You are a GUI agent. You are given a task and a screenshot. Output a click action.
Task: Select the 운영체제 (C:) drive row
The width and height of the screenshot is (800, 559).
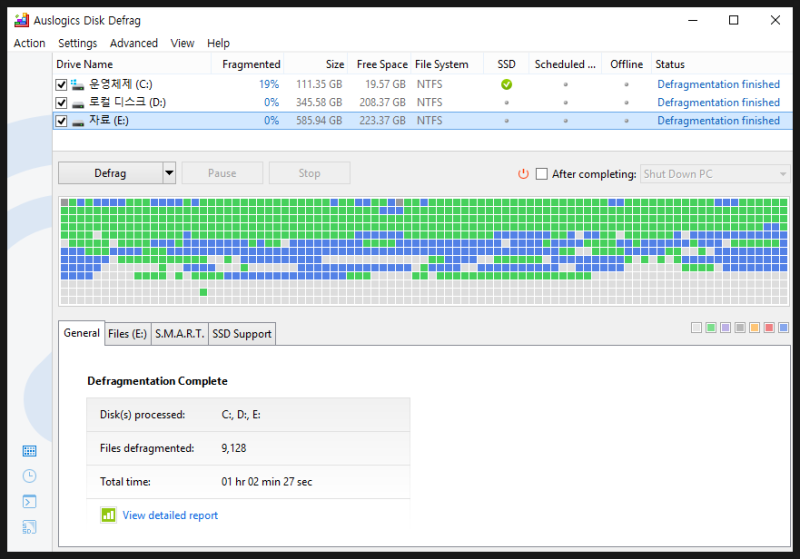422,84
